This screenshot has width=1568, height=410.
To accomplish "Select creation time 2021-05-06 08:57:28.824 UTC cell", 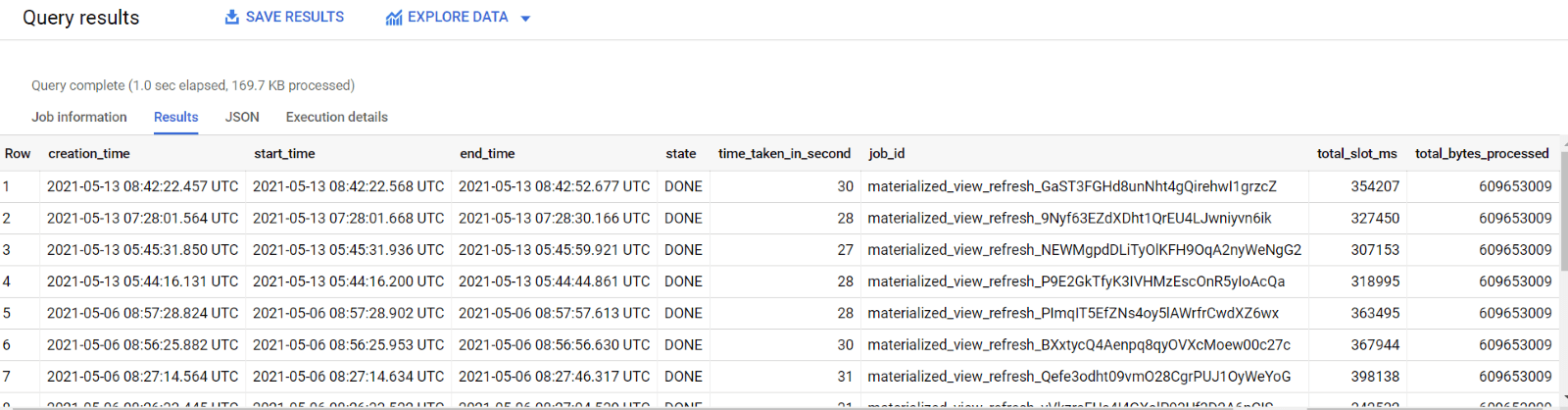I will [x=143, y=313].
